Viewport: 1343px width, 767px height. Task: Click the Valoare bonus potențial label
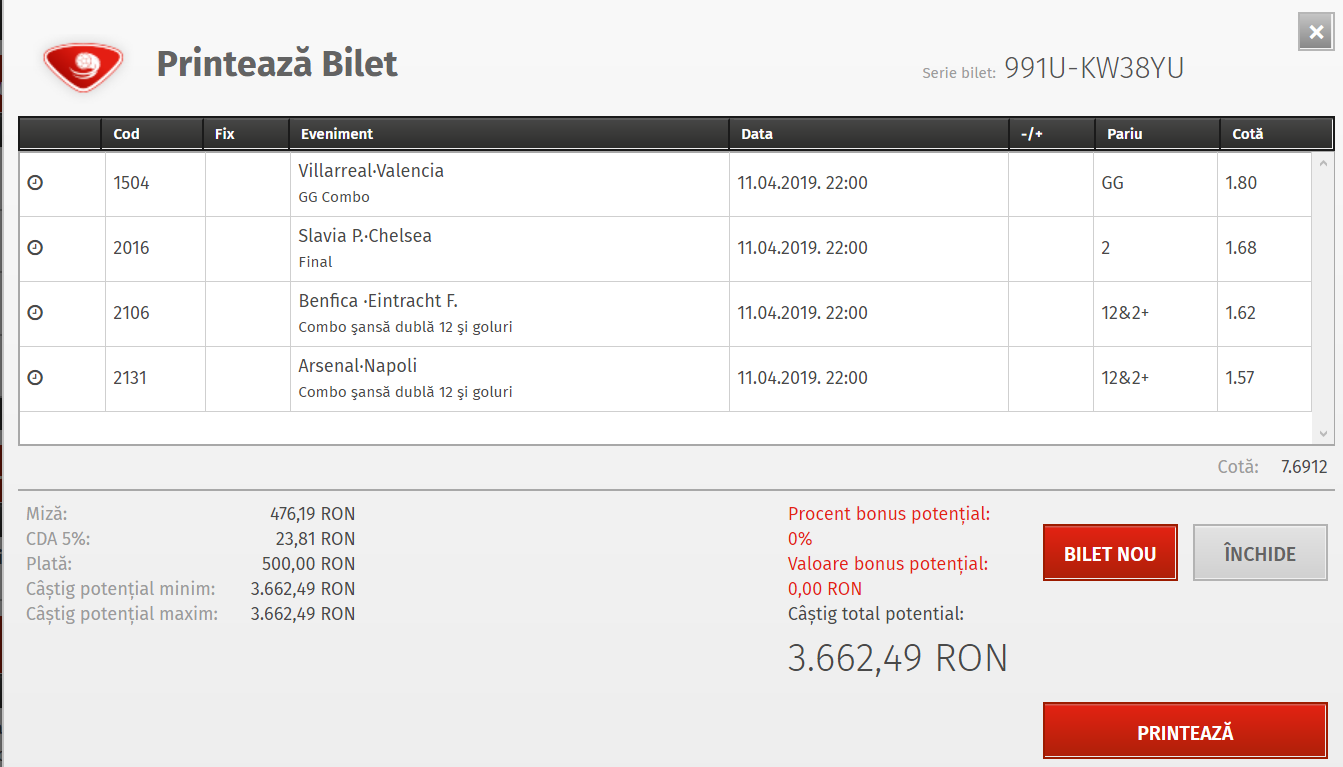point(888,564)
